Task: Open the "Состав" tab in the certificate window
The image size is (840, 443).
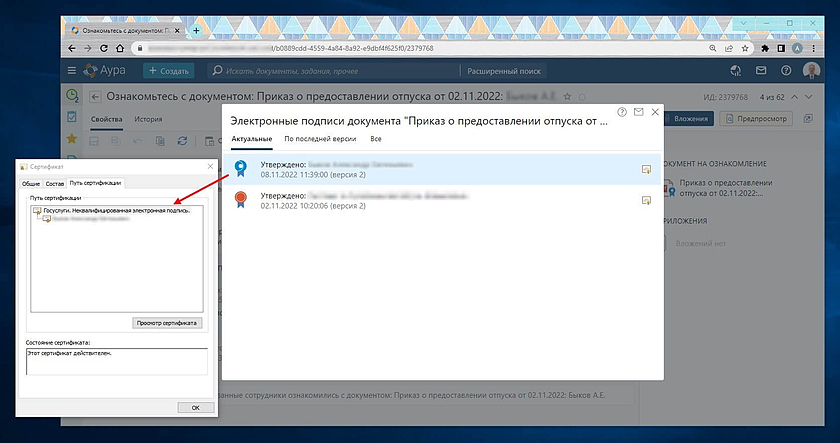Action: coord(55,184)
